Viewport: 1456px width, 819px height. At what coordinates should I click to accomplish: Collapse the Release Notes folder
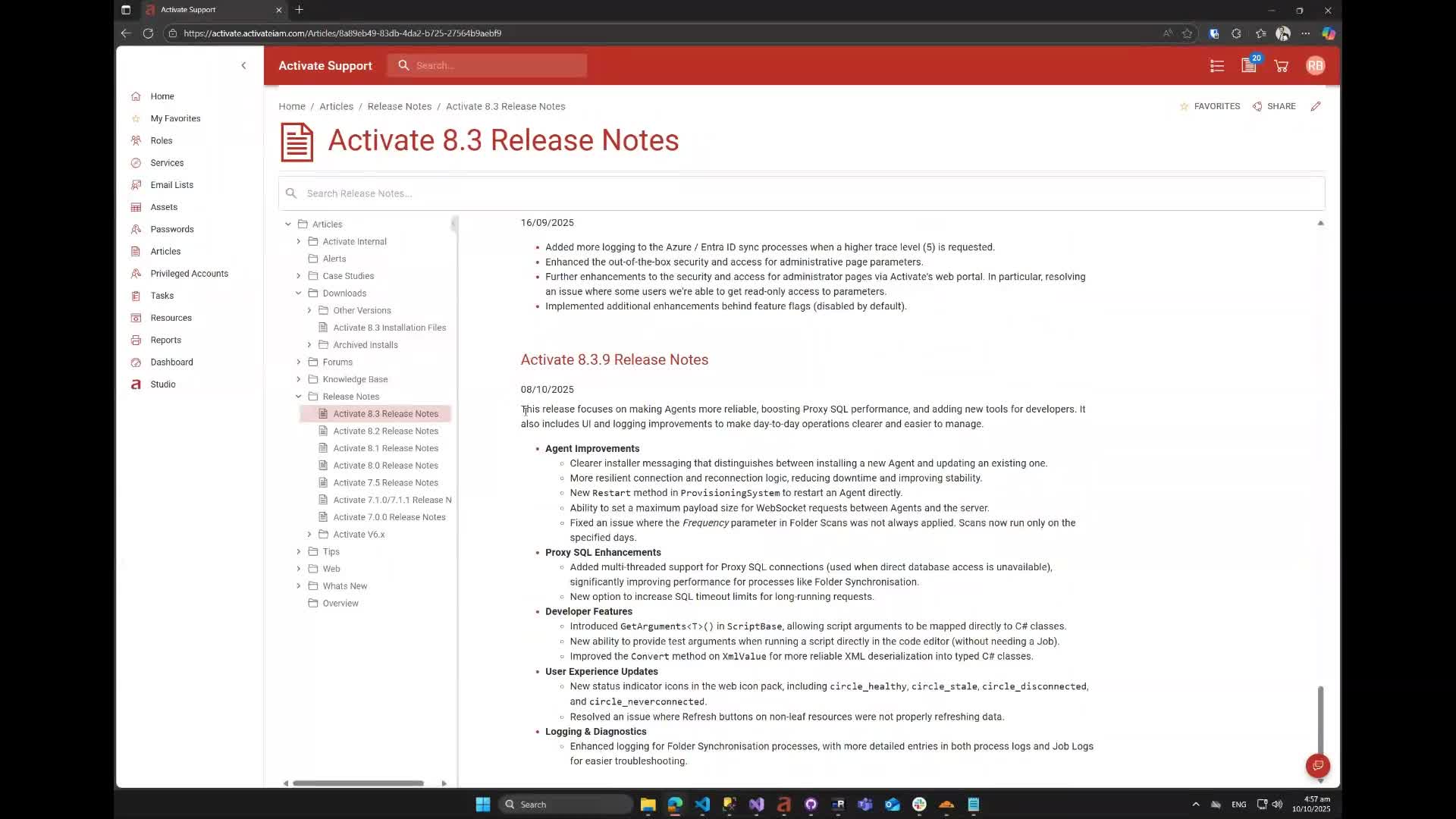click(299, 397)
